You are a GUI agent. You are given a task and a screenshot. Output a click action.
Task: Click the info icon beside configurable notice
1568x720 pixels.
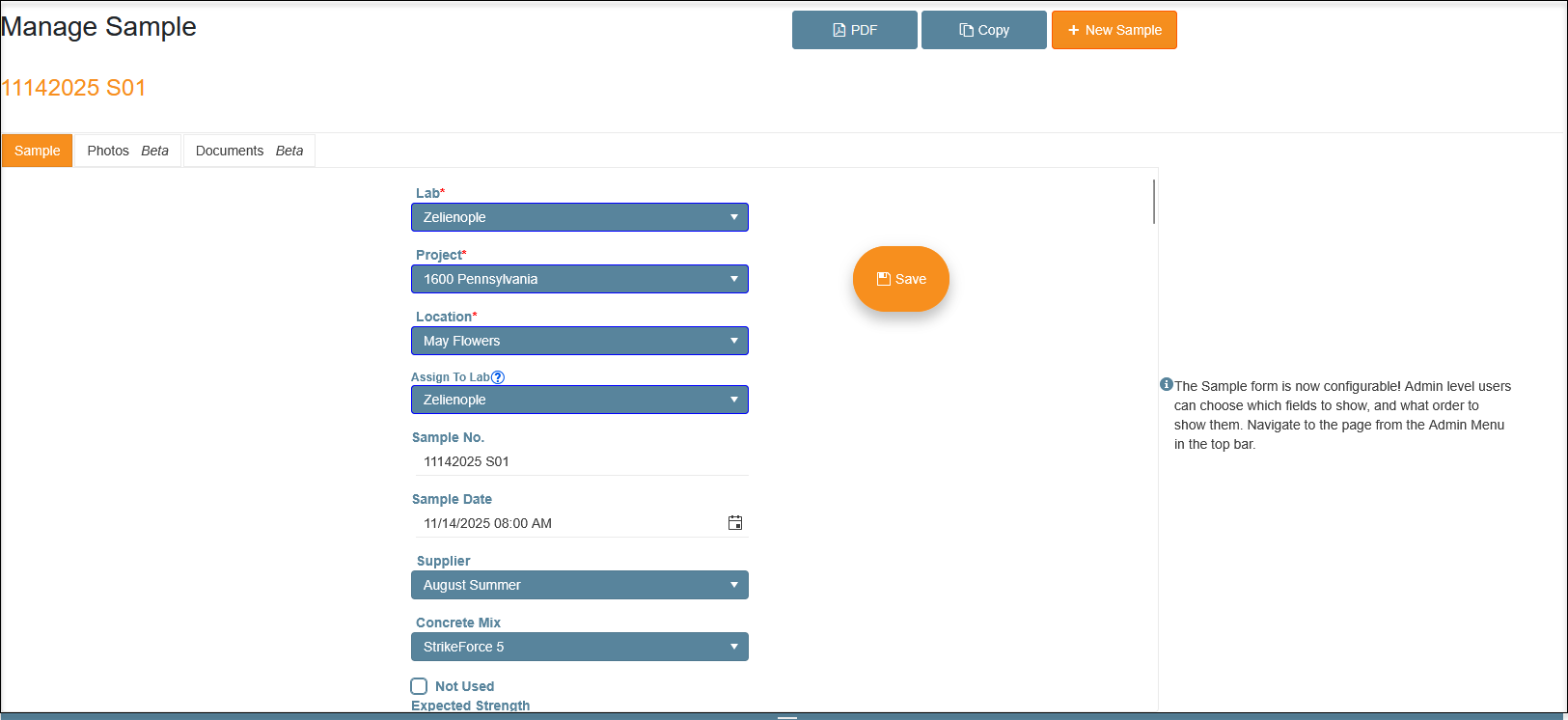coord(1166,384)
